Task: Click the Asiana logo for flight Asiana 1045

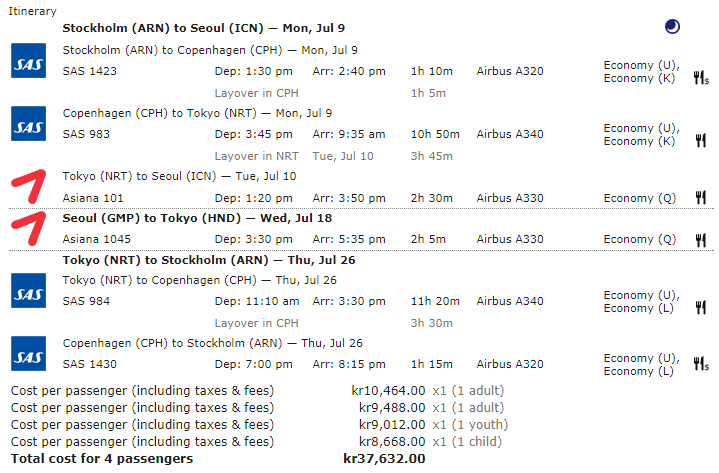Action: (27, 229)
